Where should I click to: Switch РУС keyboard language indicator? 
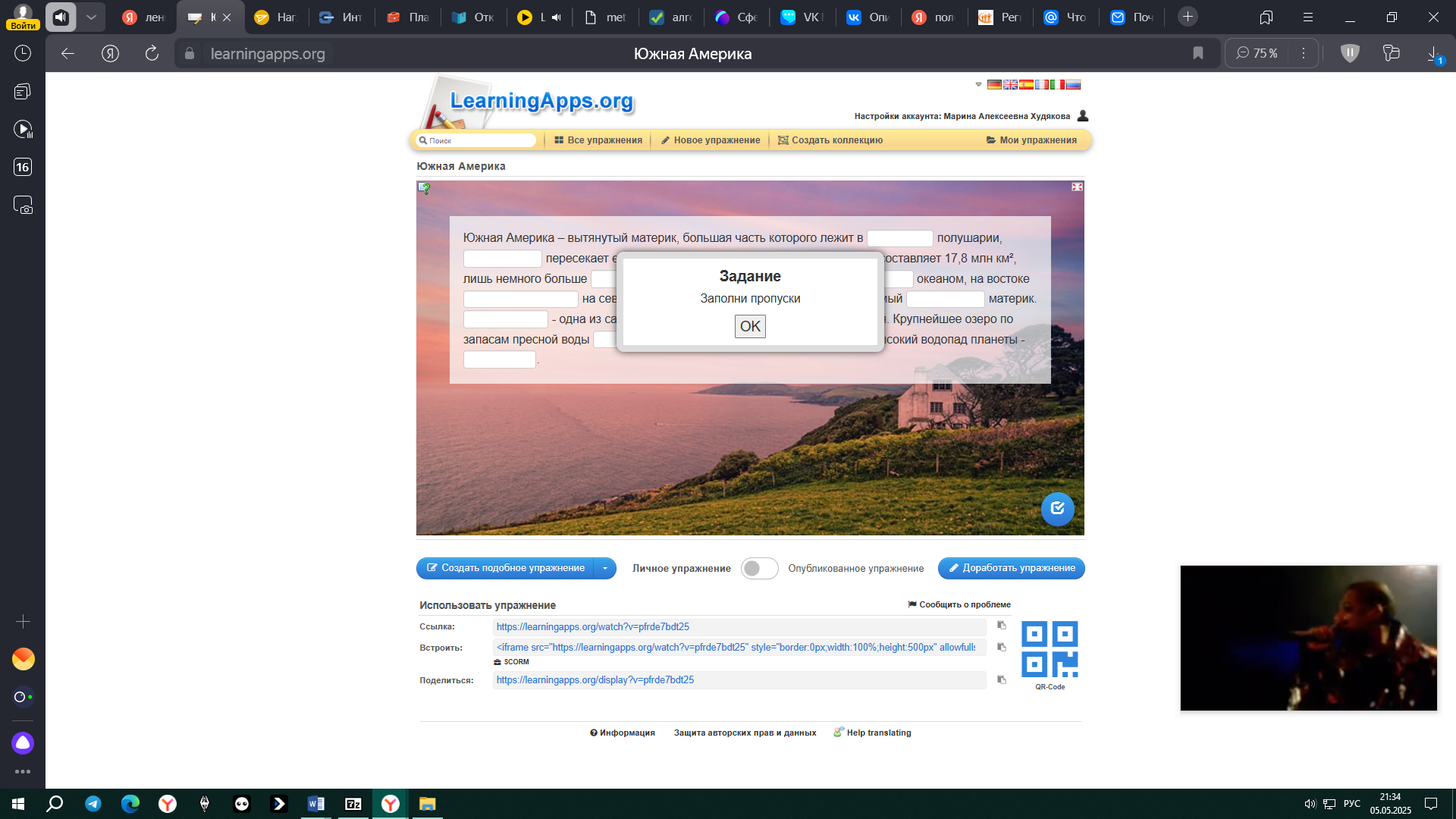(x=1352, y=804)
